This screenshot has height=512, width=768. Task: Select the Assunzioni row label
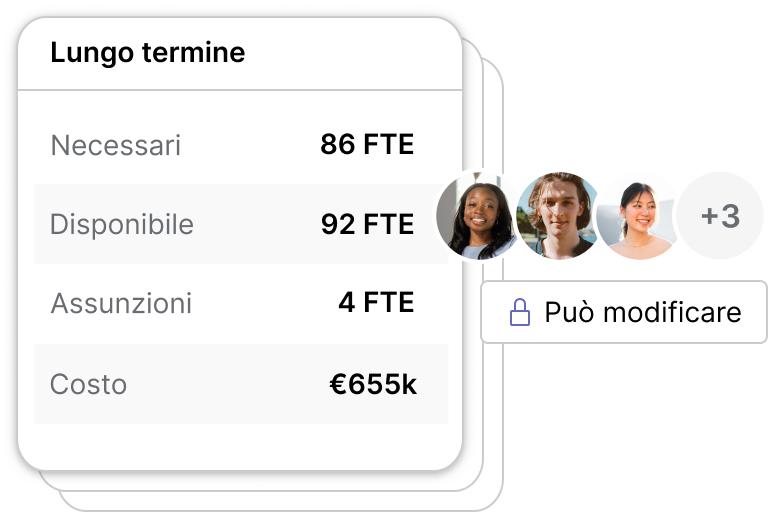(121, 303)
